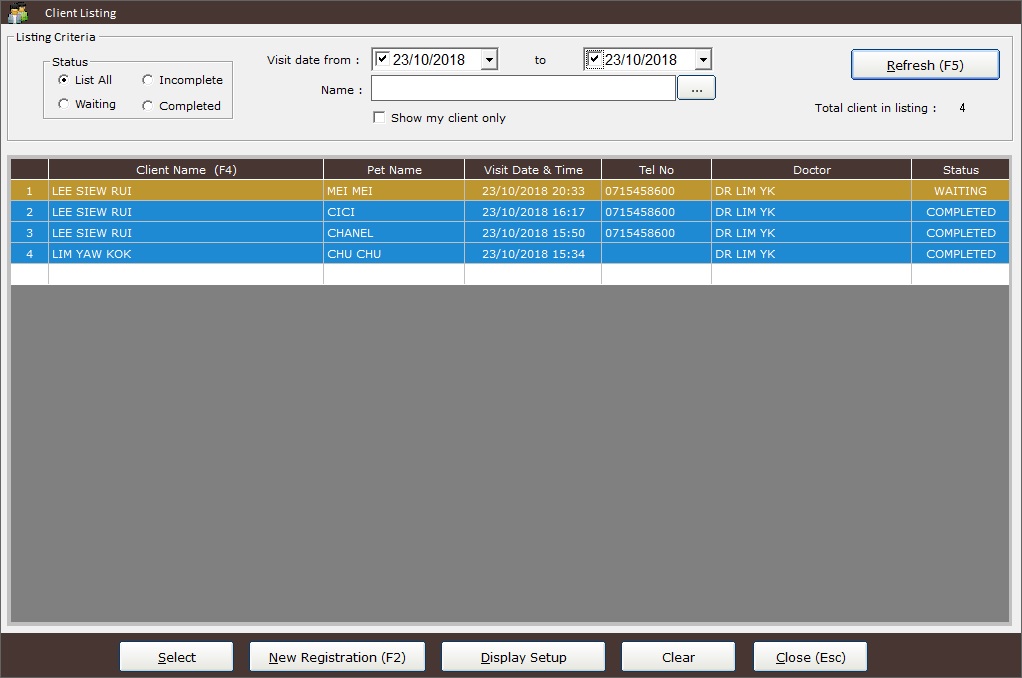This screenshot has width=1022, height=678.
Task: Select the LIM YAW KOK client row
Action: click(x=186, y=254)
